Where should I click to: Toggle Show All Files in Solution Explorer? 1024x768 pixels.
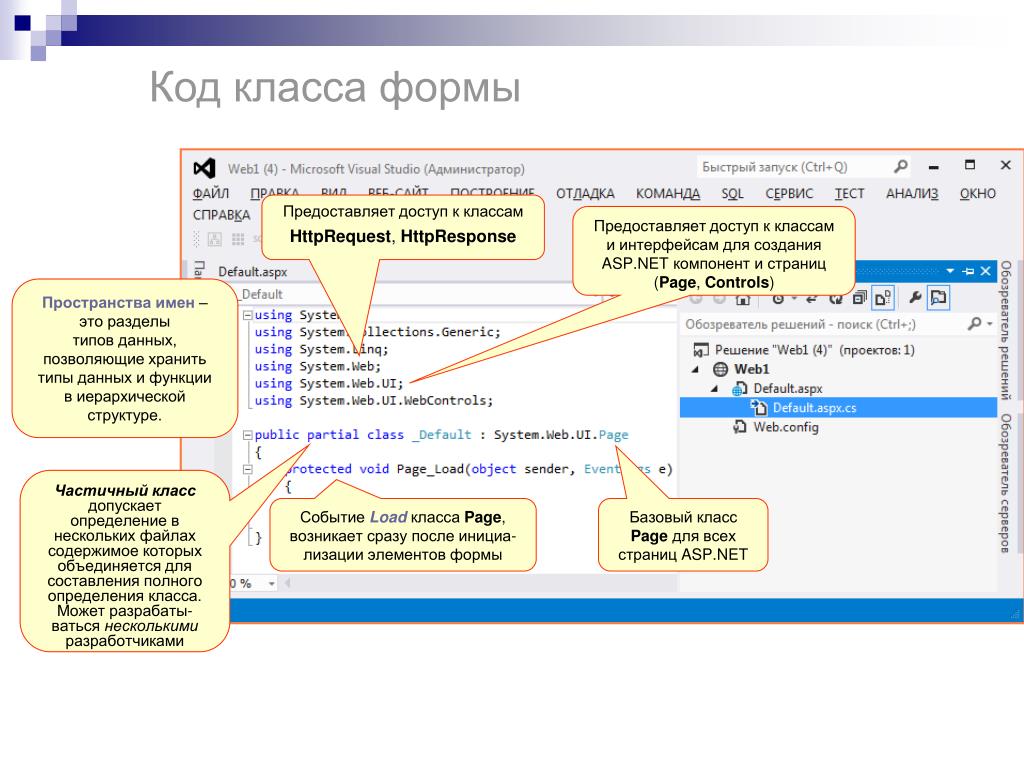883,298
